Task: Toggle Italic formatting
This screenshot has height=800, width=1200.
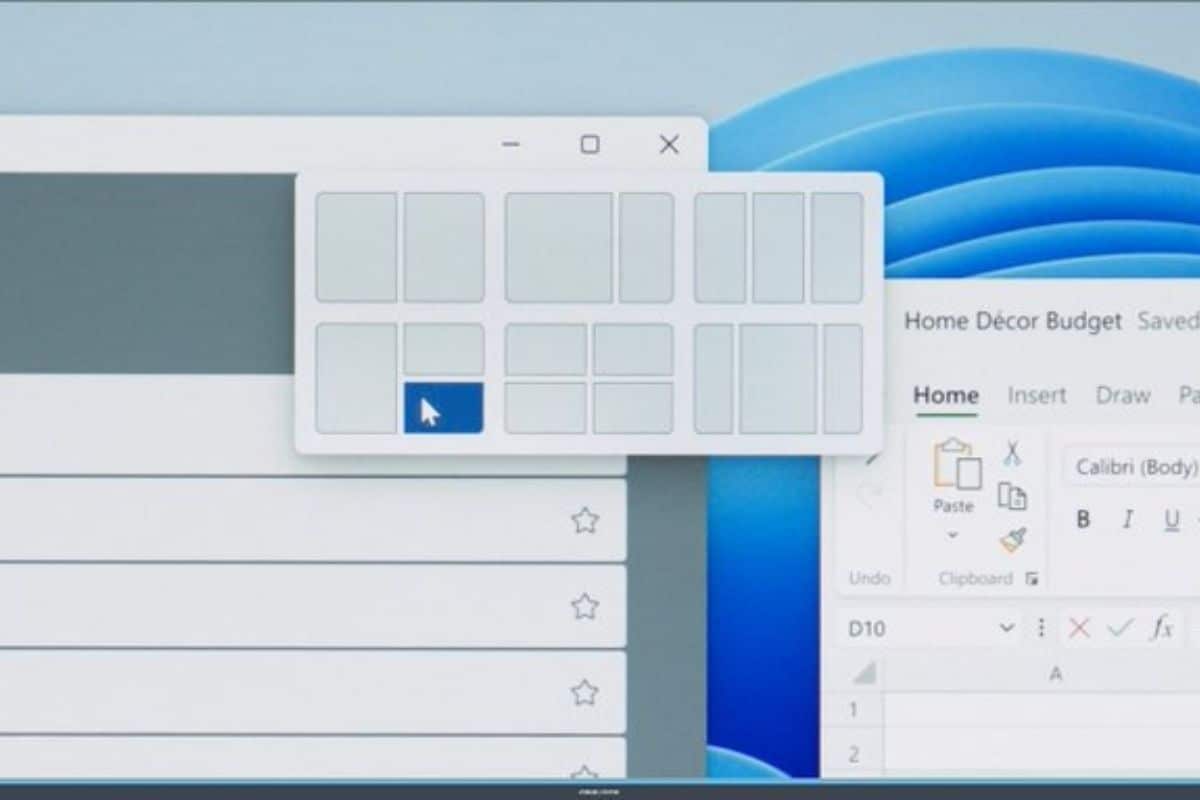Action: pos(1127,520)
